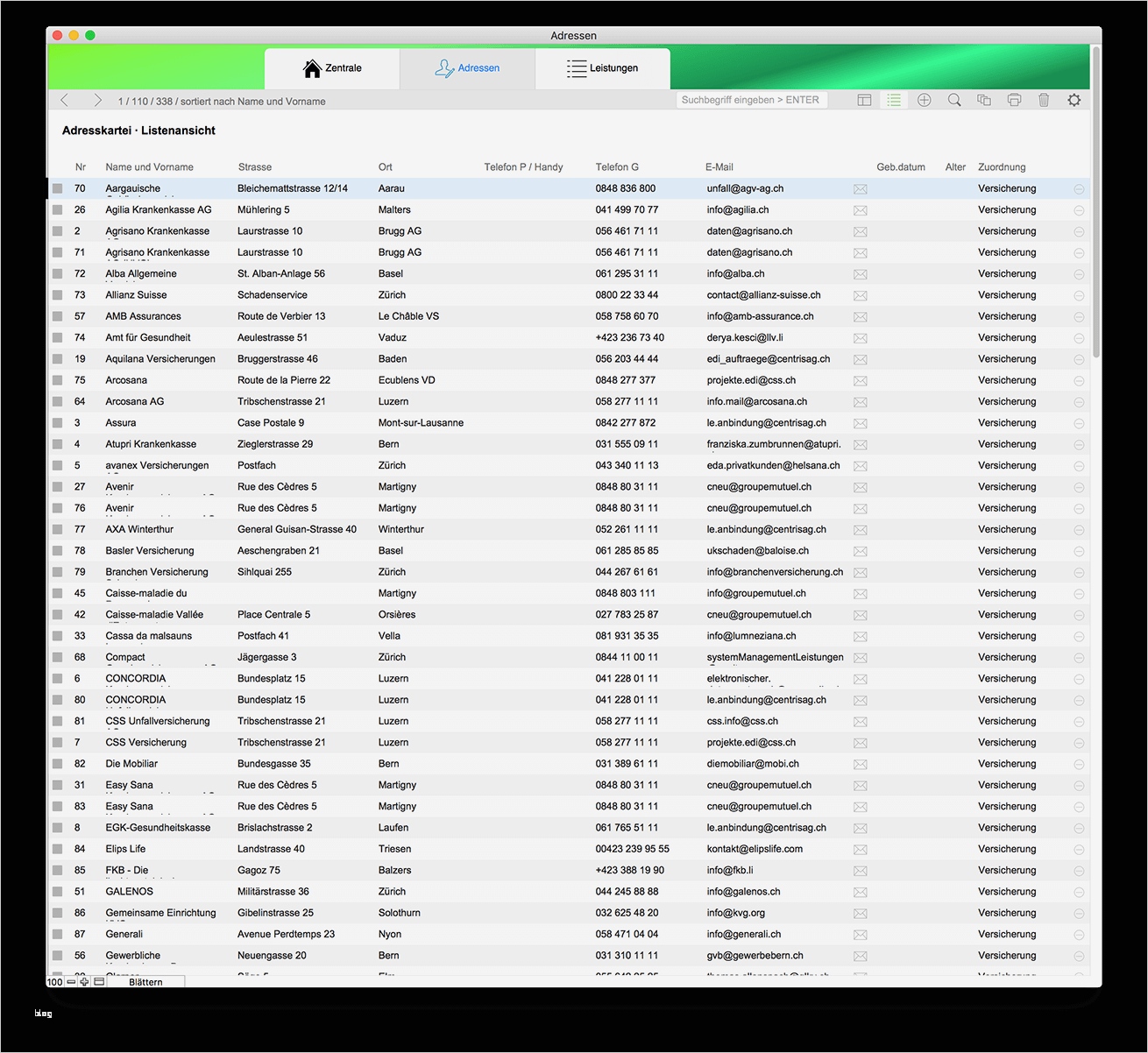Mark the Agilia Krankenkasse AG row square
Viewport: 1148px width, 1053px height.
57,210
